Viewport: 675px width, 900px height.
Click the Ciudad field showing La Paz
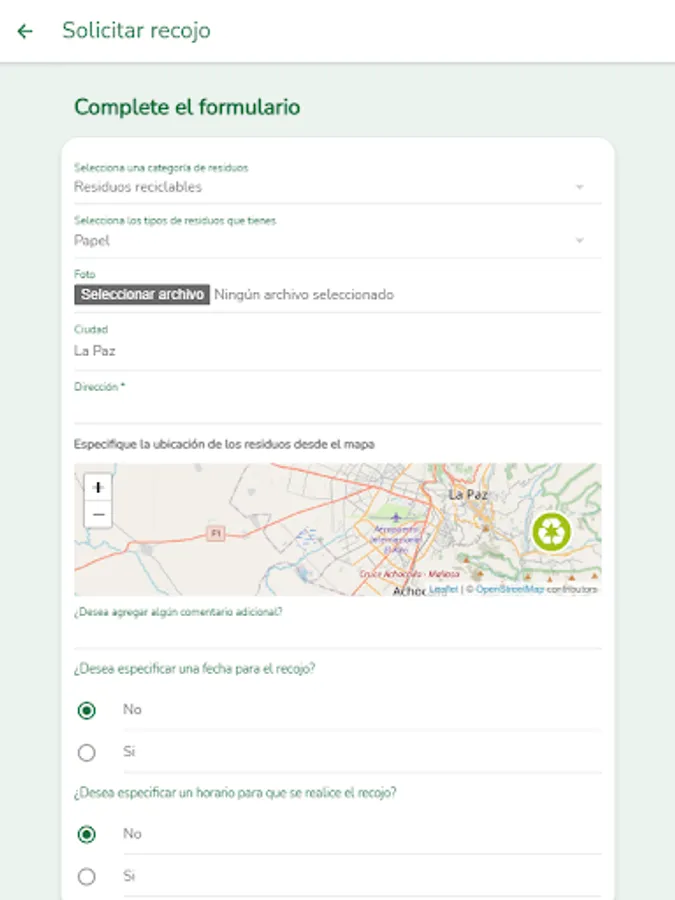(337, 351)
